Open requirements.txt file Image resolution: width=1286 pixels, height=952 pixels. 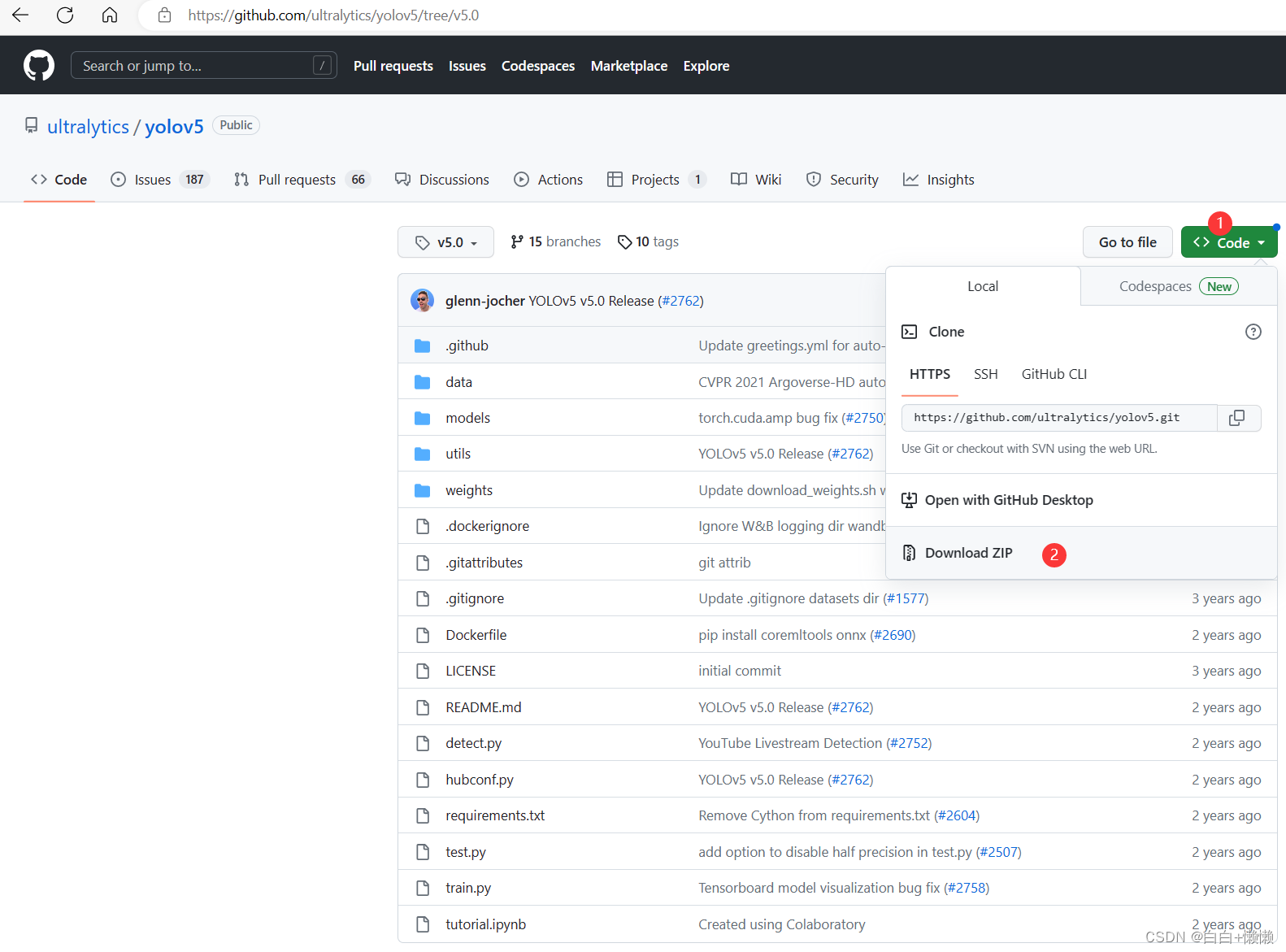click(x=495, y=815)
